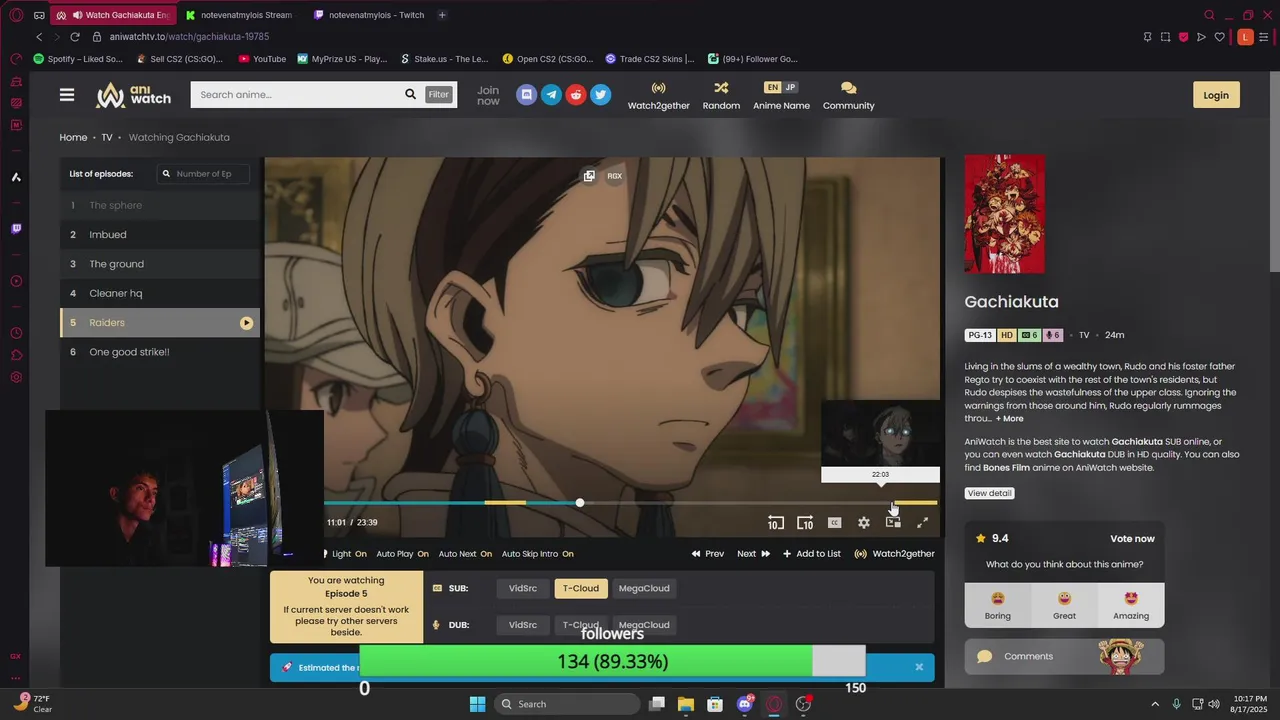Open Watch2gether in the header
Viewport: 1280px width, 720px height.
658,95
